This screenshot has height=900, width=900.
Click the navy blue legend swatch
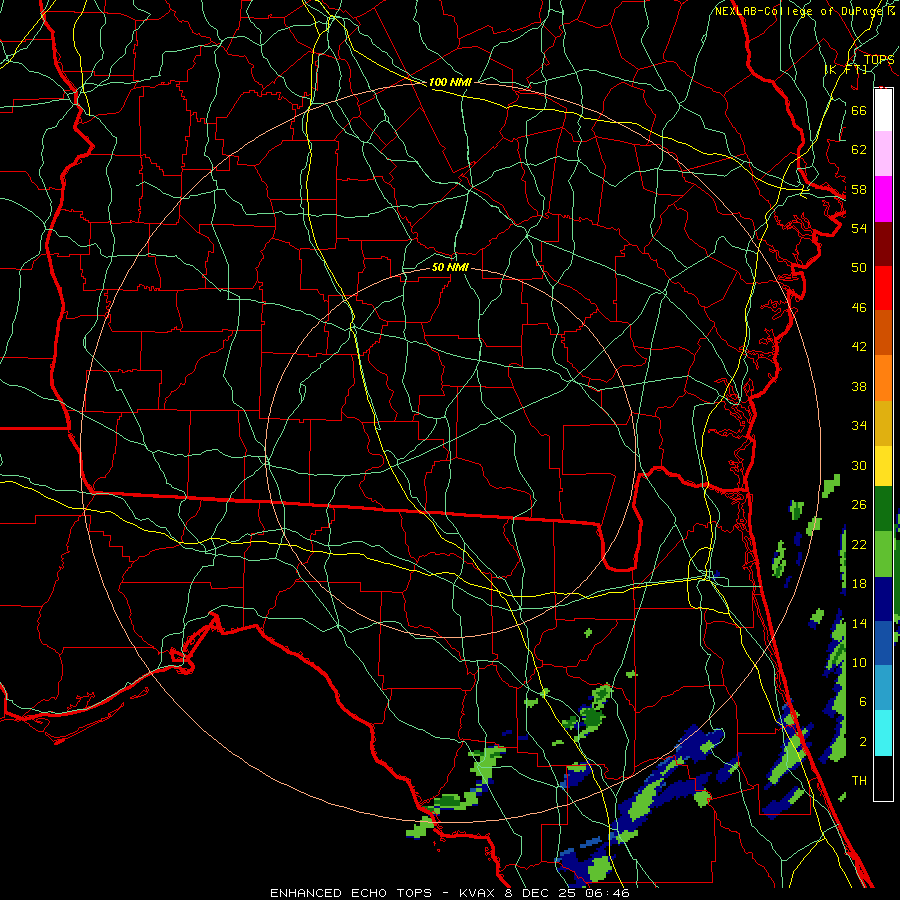click(883, 599)
